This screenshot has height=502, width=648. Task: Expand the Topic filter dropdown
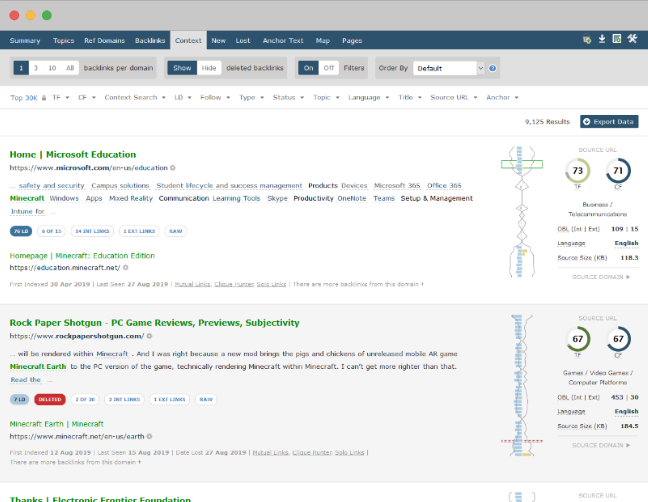click(326, 98)
